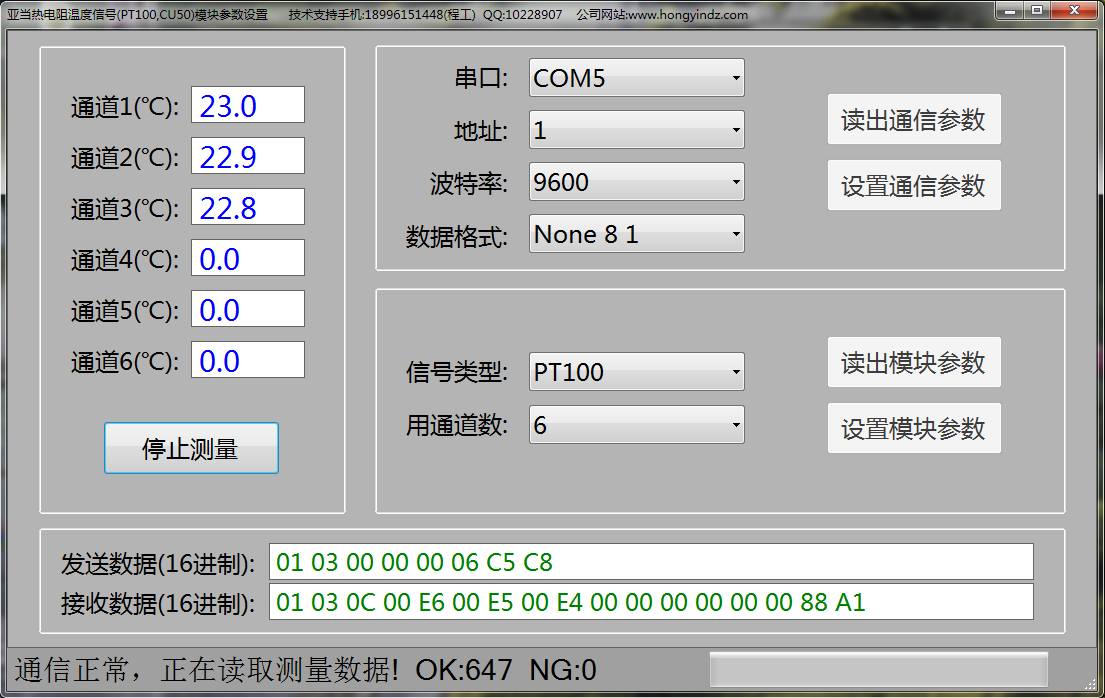Click the 通道1 temperature field
This screenshot has height=698, width=1105.
pyautogui.click(x=248, y=106)
